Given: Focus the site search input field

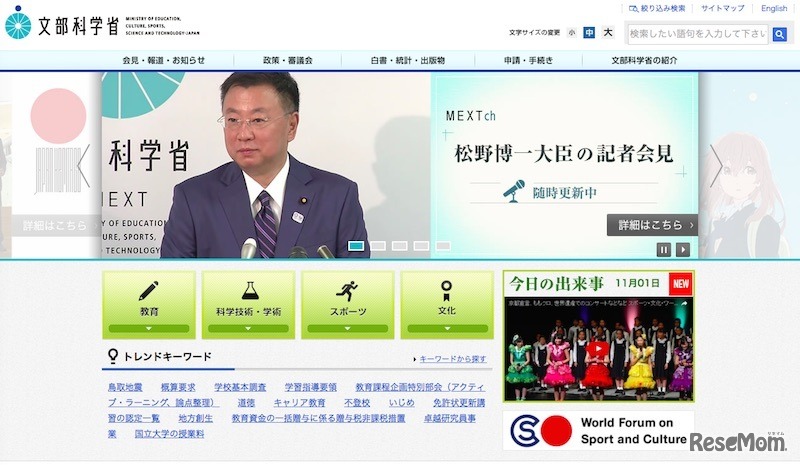Looking at the screenshot, I should 698,34.
